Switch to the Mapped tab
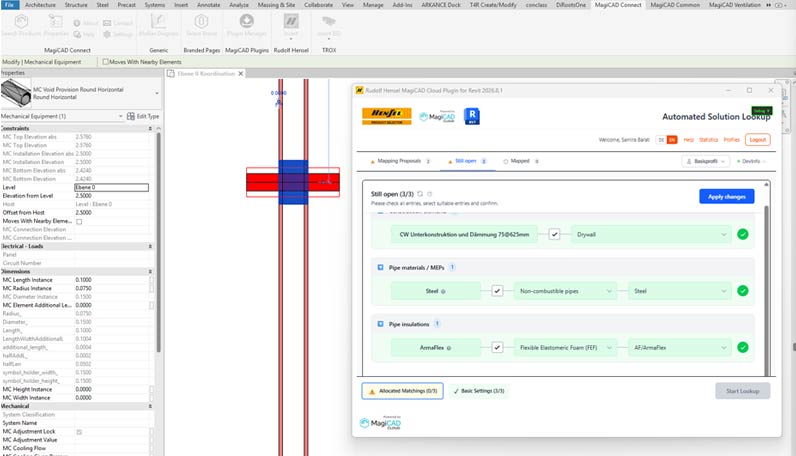796x456 pixels. [x=520, y=161]
